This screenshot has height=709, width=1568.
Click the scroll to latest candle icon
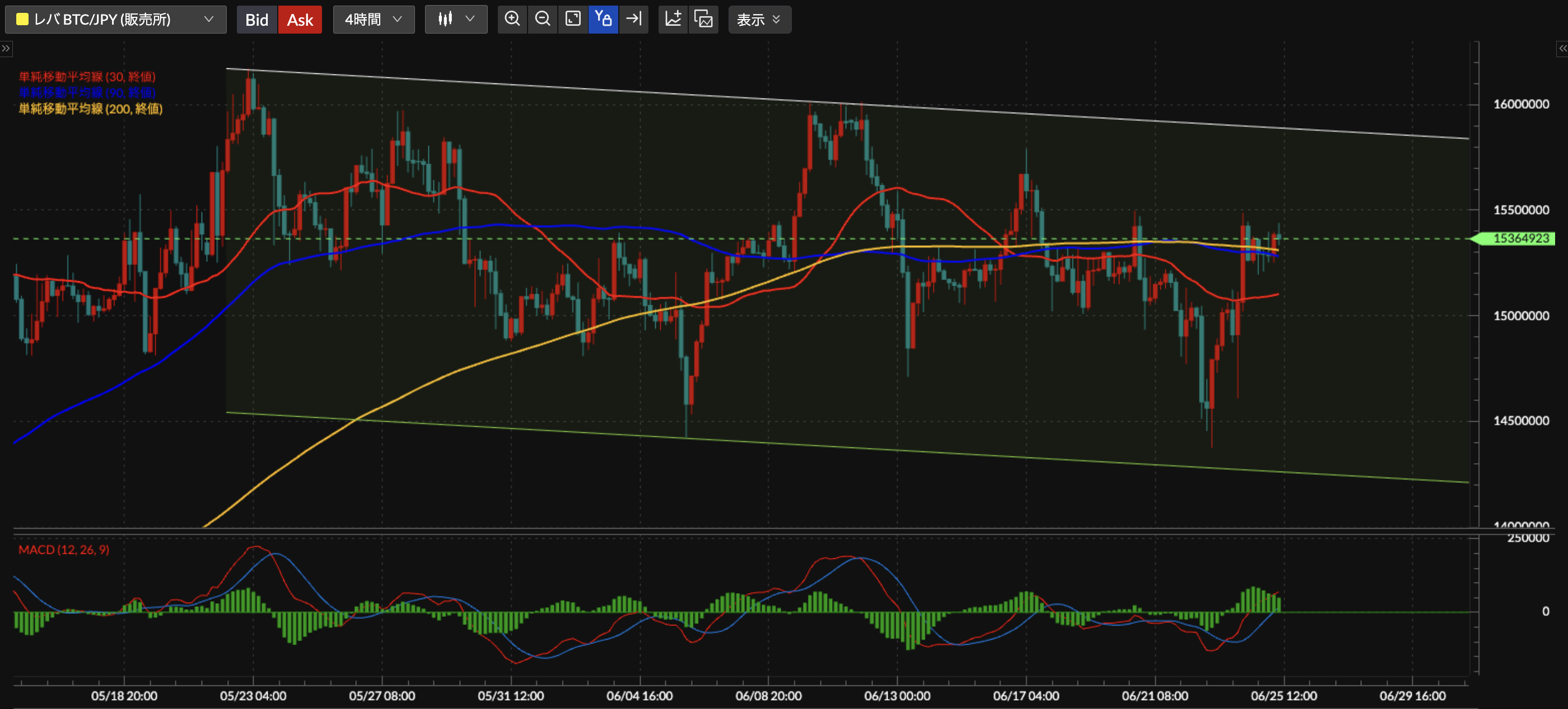click(634, 20)
